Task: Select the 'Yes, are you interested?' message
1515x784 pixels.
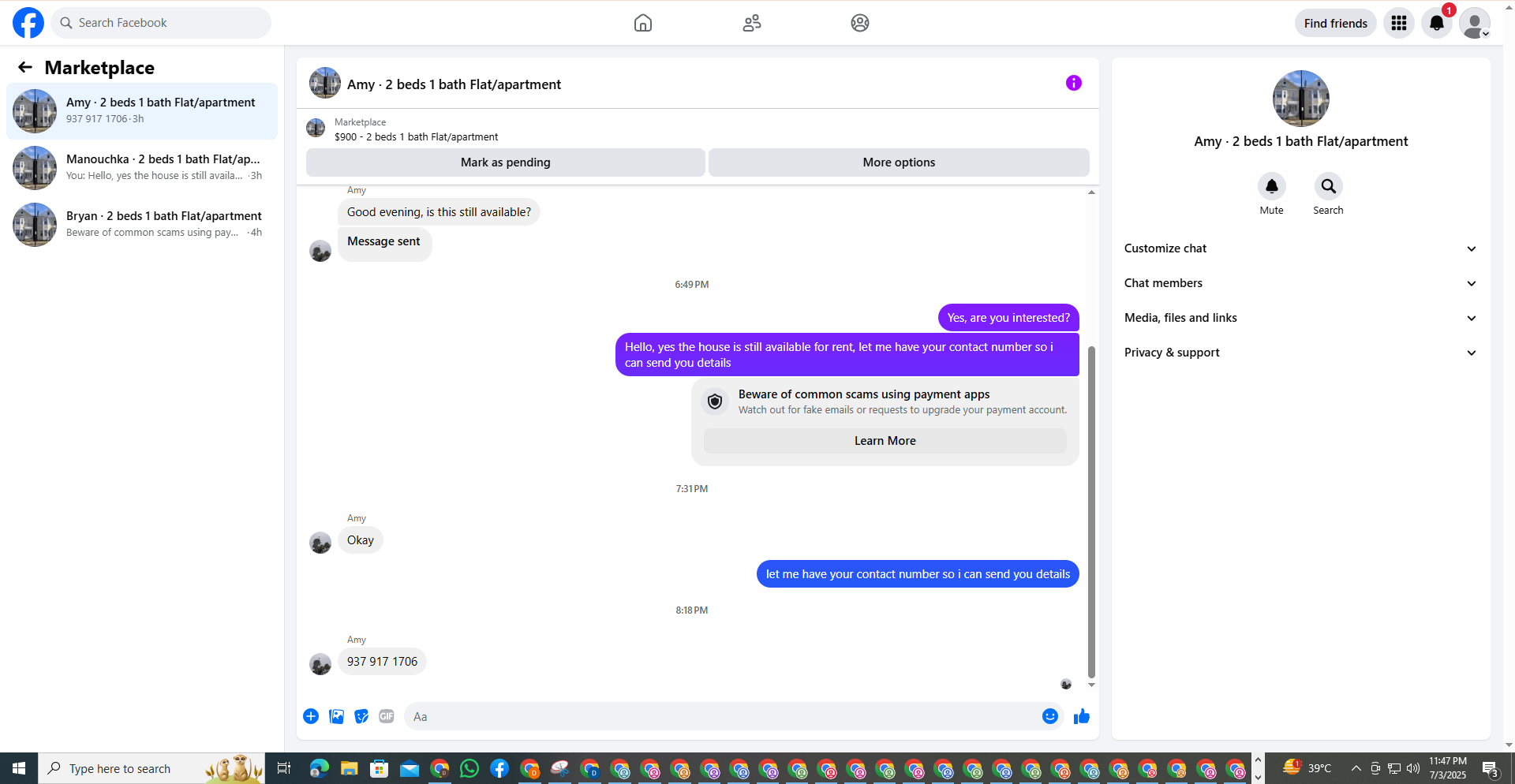Action: tap(1008, 317)
